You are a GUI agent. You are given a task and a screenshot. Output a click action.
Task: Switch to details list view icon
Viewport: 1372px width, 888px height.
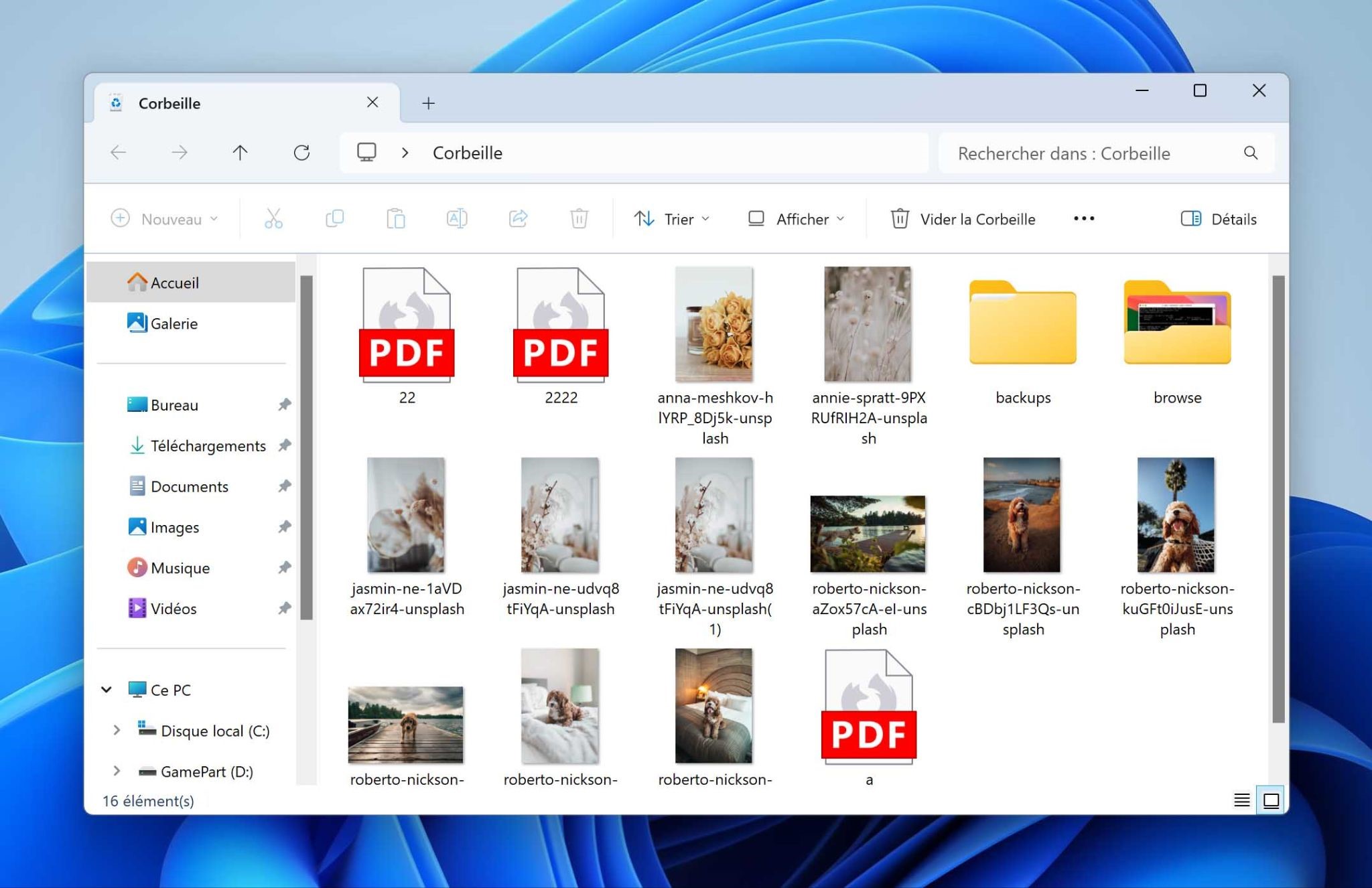pos(1241,800)
